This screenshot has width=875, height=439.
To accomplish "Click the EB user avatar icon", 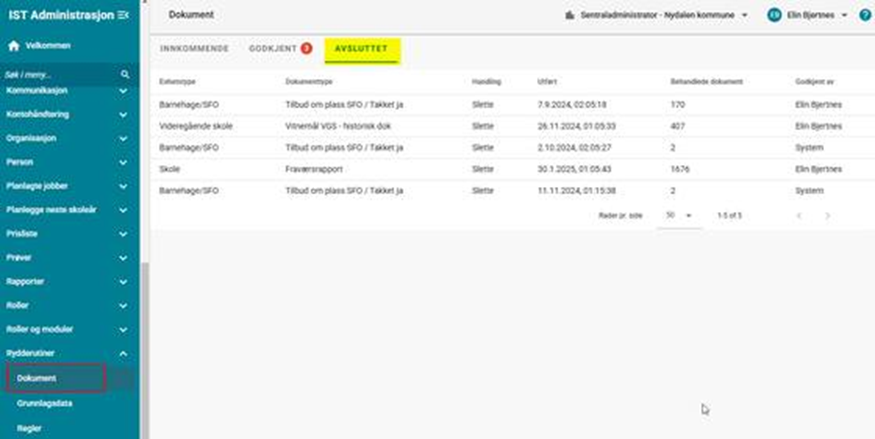I will pos(774,15).
